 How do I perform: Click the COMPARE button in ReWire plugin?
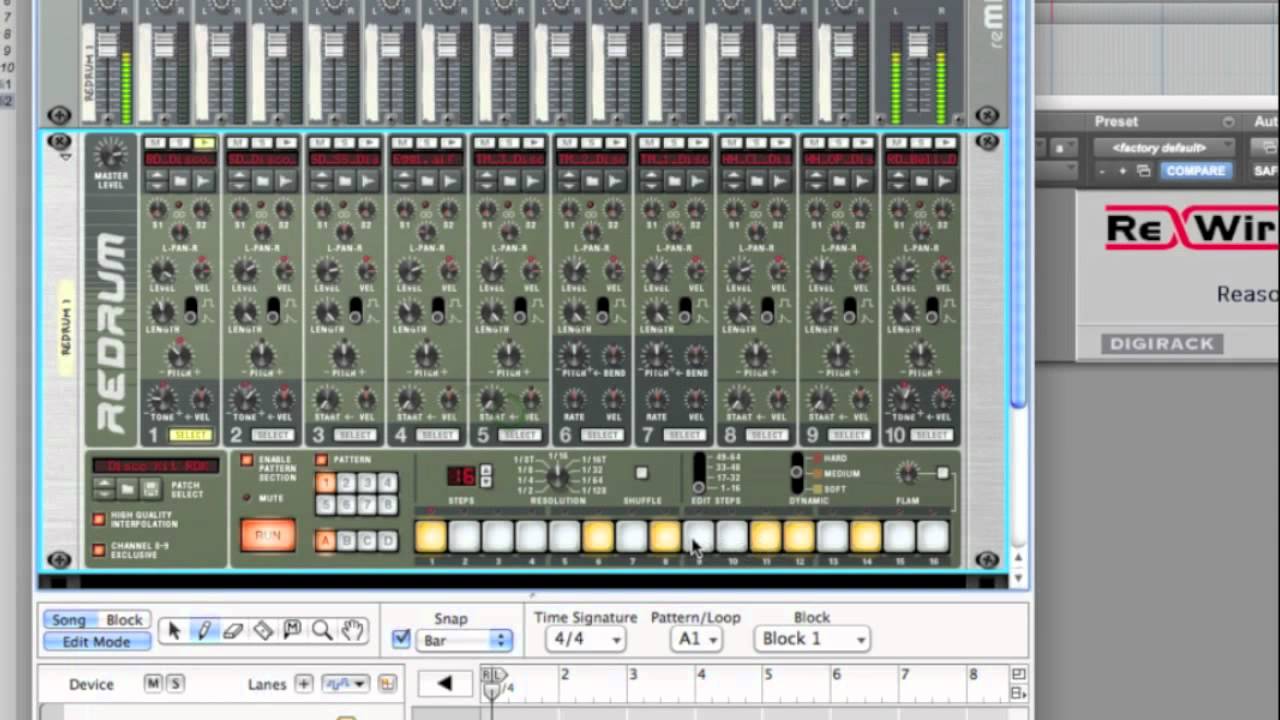pos(1195,171)
